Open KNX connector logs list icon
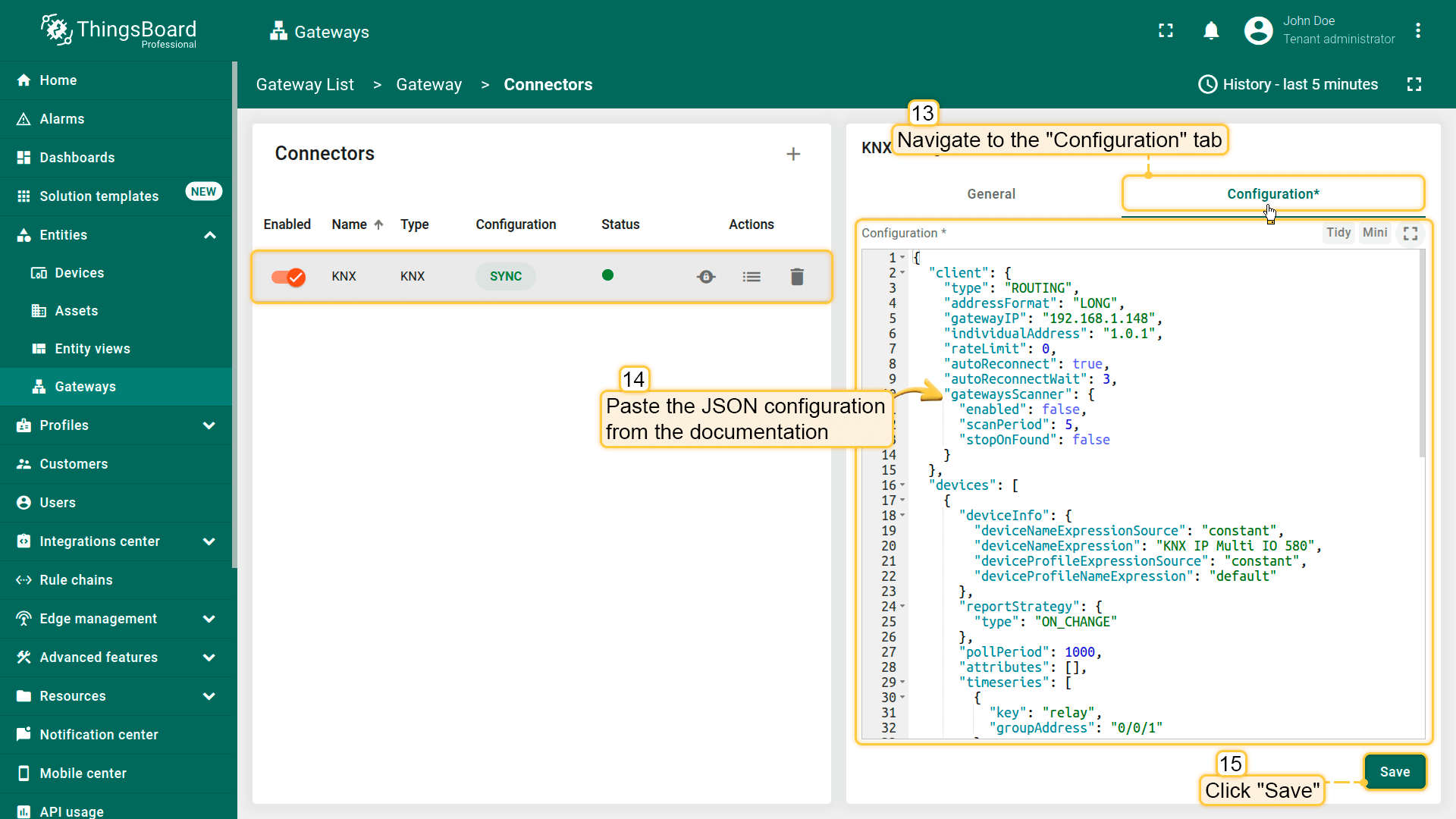This screenshot has height=819, width=1456. pos(752,277)
